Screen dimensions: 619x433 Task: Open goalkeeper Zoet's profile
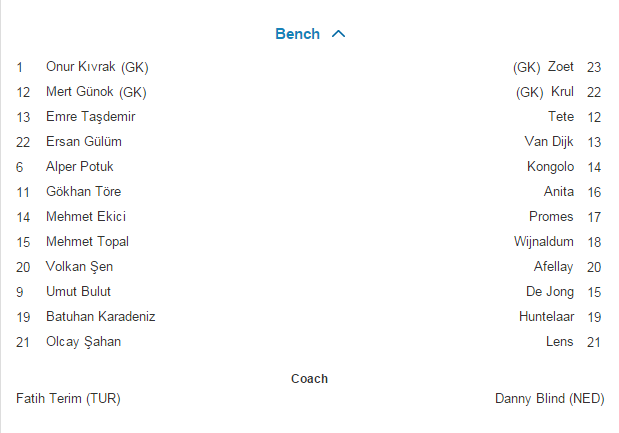[x=560, y=67]
